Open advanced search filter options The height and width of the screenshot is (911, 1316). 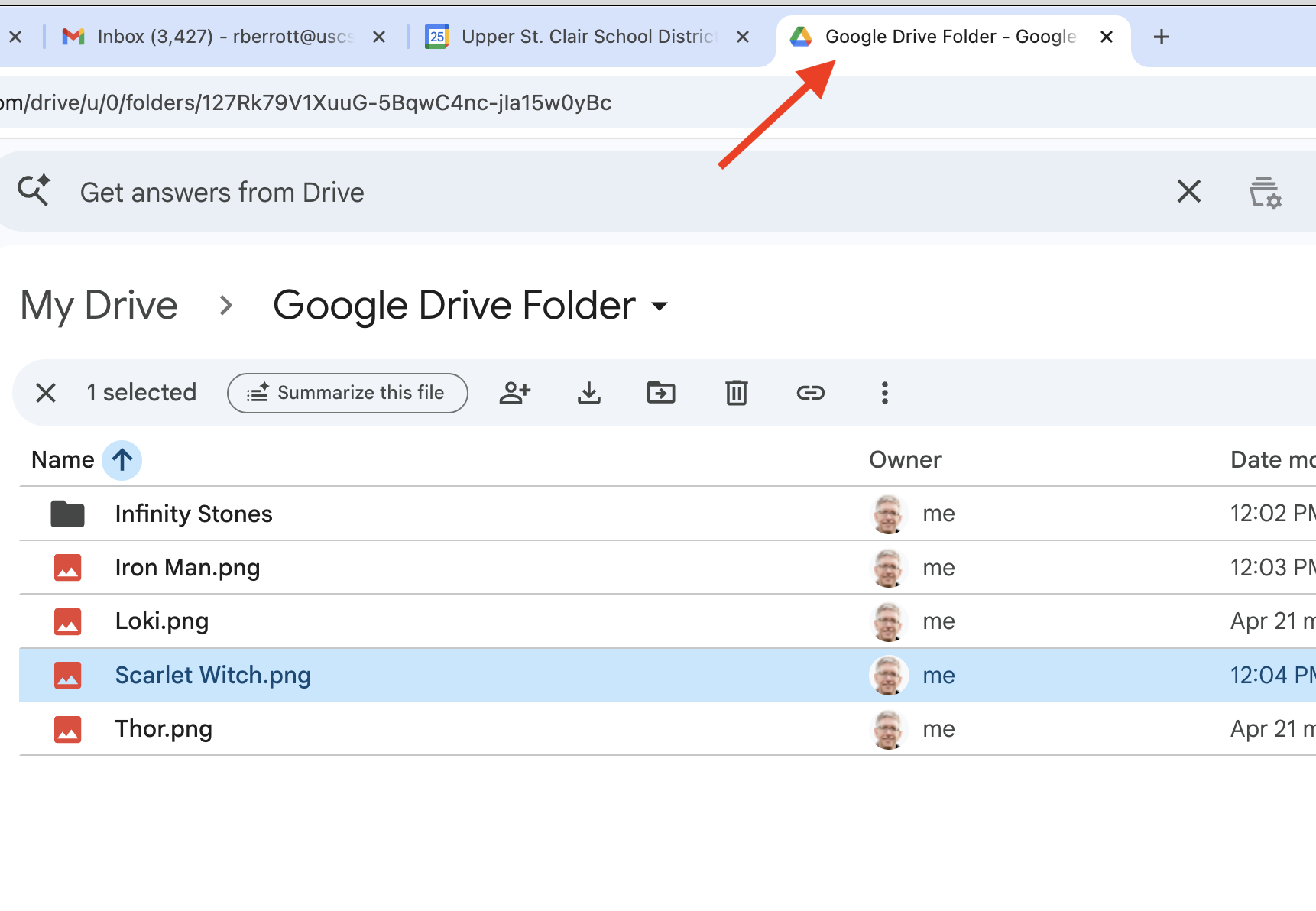(x=1265, y=193)
